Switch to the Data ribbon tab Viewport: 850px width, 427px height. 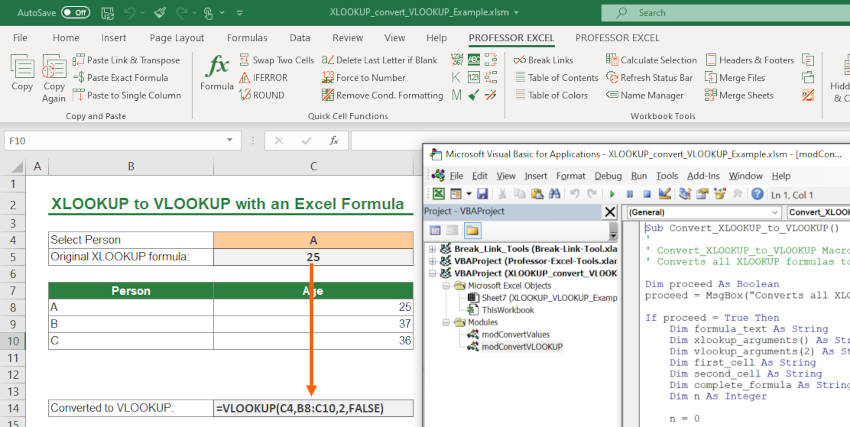click(x=300, y=38)
